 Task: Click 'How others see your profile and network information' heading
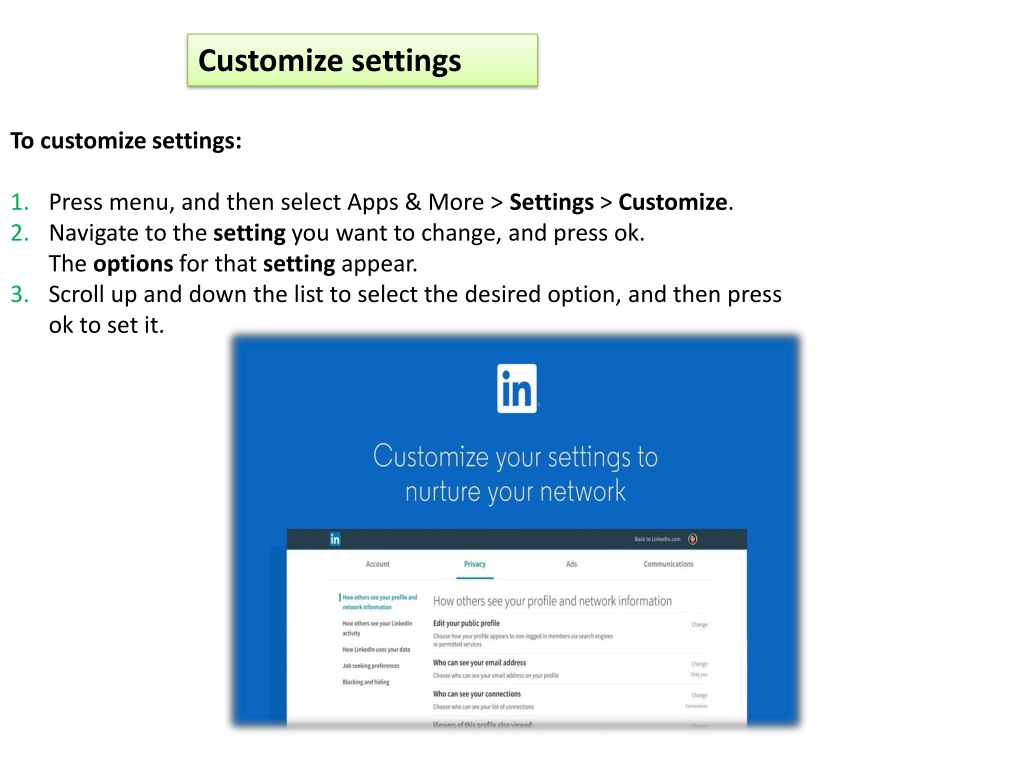pyautogui.click(x=552, y=601)
